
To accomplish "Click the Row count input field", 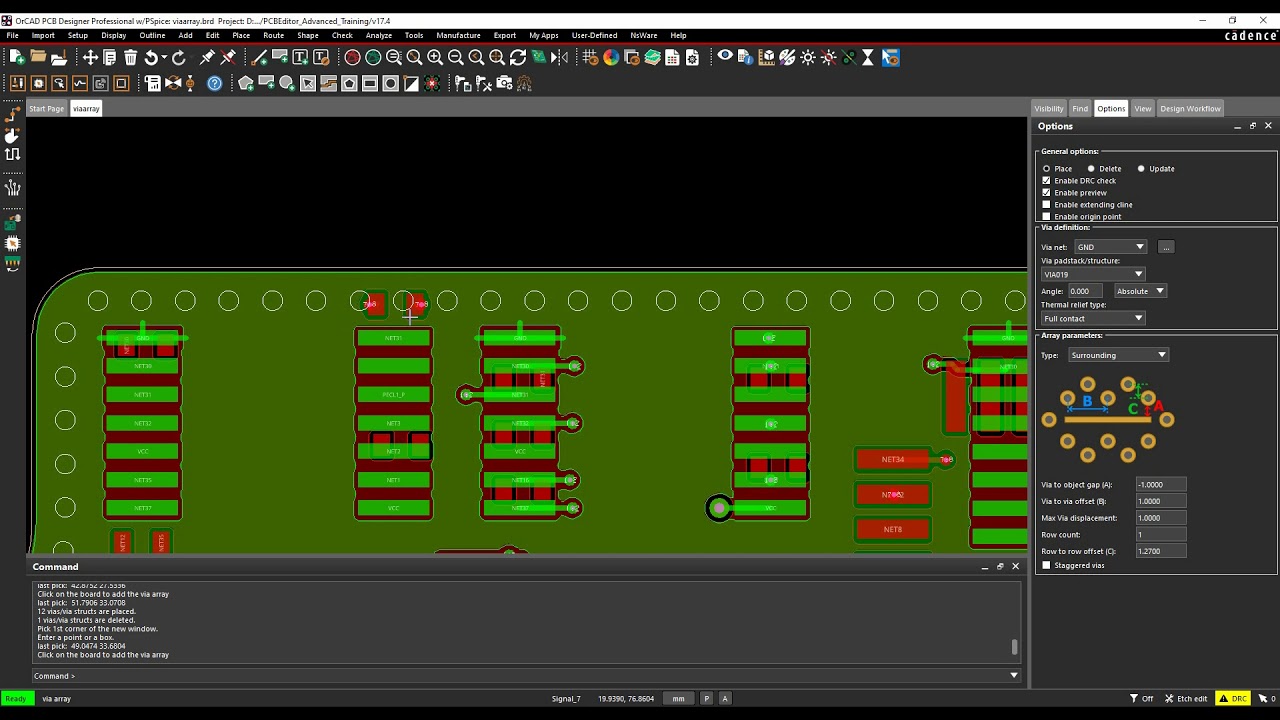I will coord(1161,535).
